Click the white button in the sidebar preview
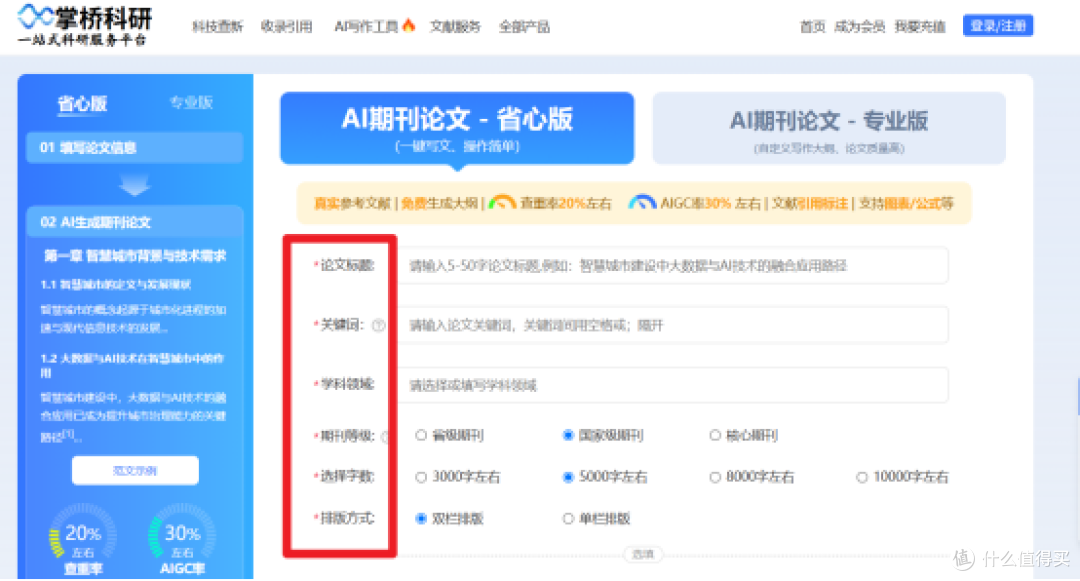 135,471
